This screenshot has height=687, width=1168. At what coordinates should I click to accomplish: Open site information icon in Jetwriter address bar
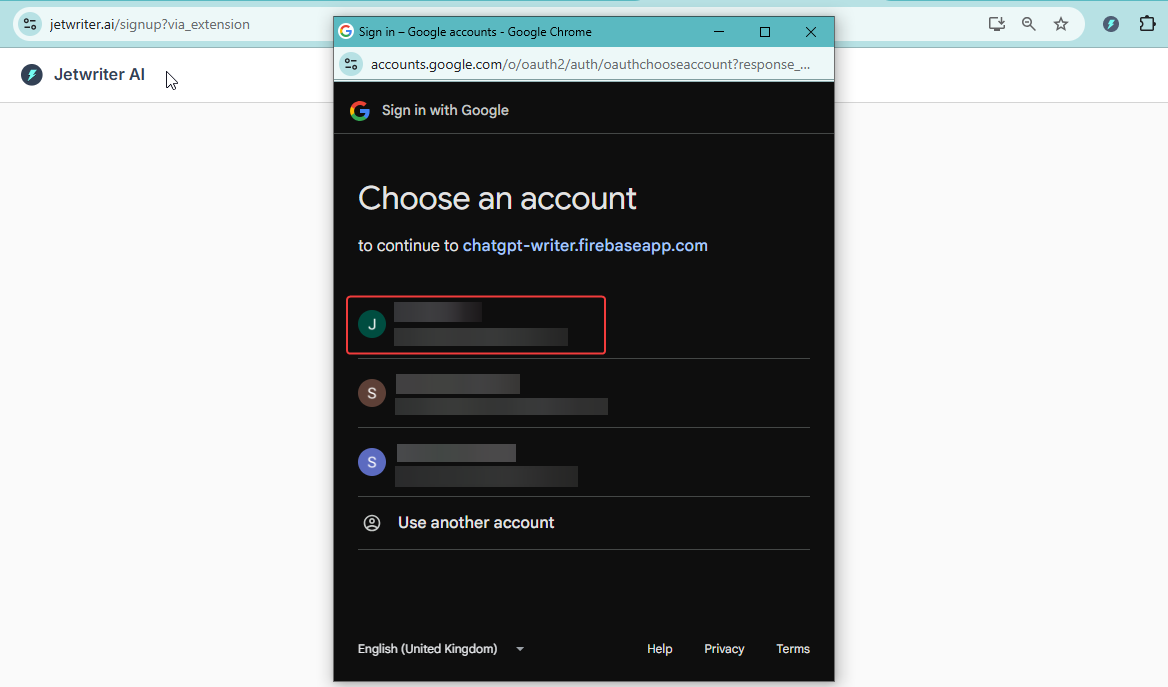(30, 25)
